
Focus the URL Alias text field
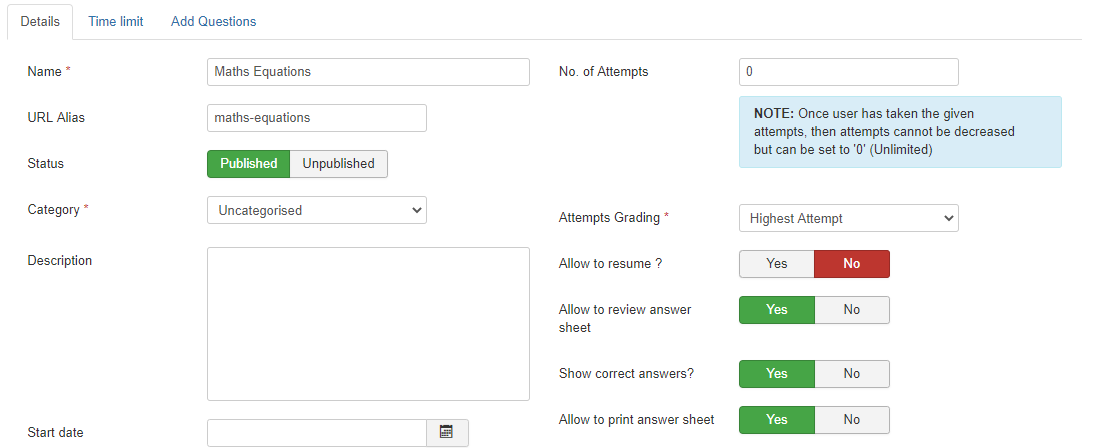316,118
